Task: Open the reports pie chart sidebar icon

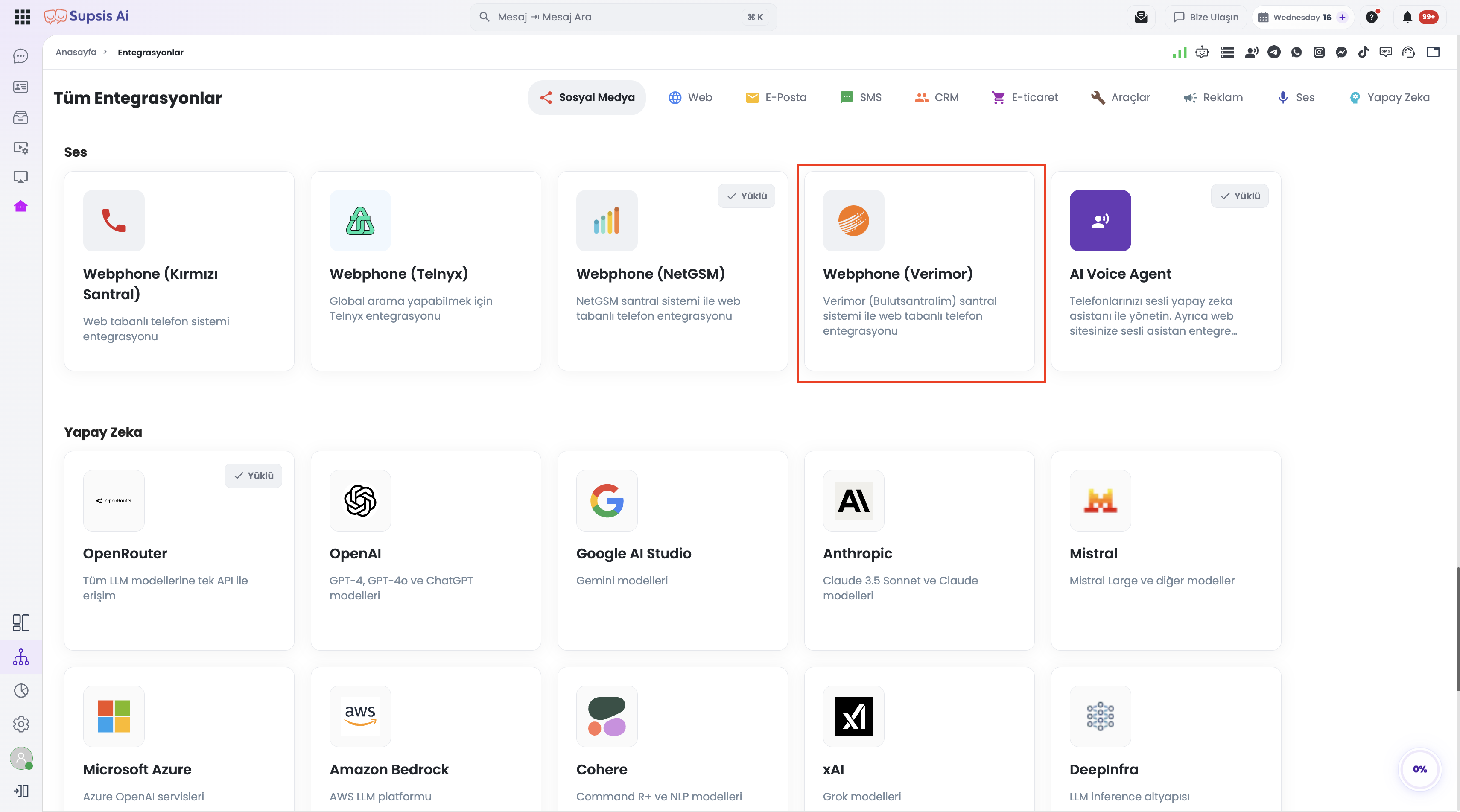Action: (x=21, y=690)
